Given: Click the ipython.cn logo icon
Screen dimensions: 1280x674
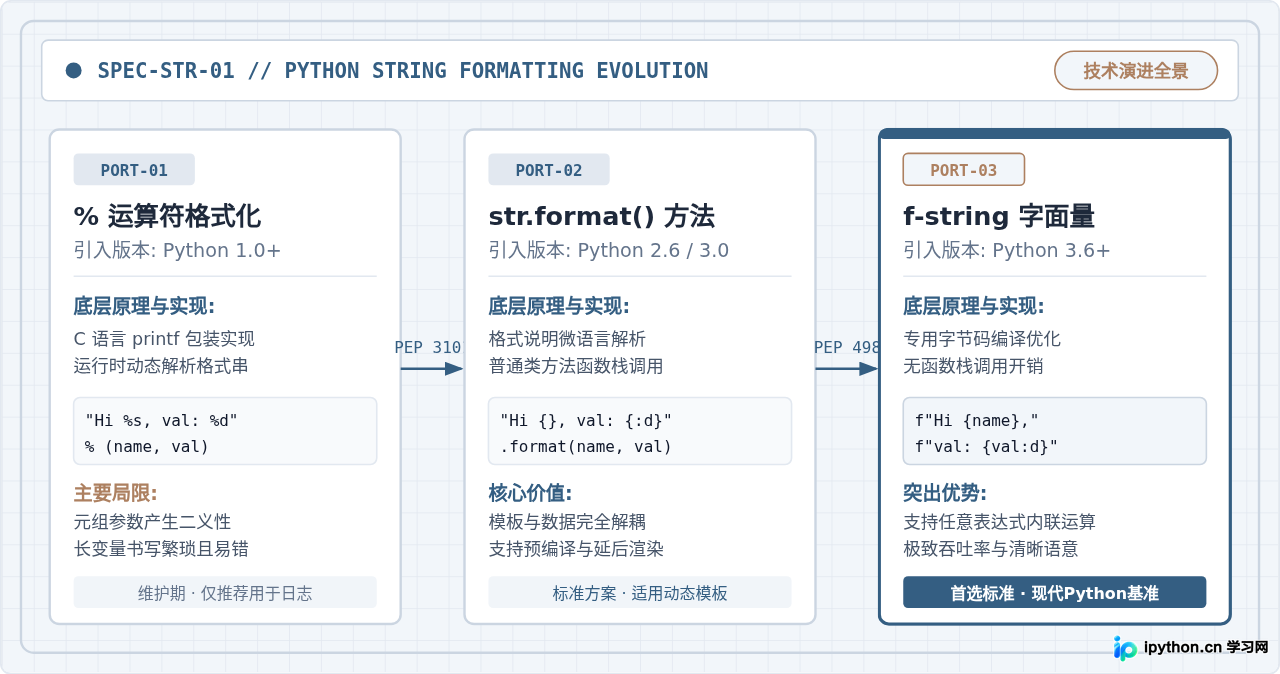Looking at the screenshot, I should click(1126, 648).
